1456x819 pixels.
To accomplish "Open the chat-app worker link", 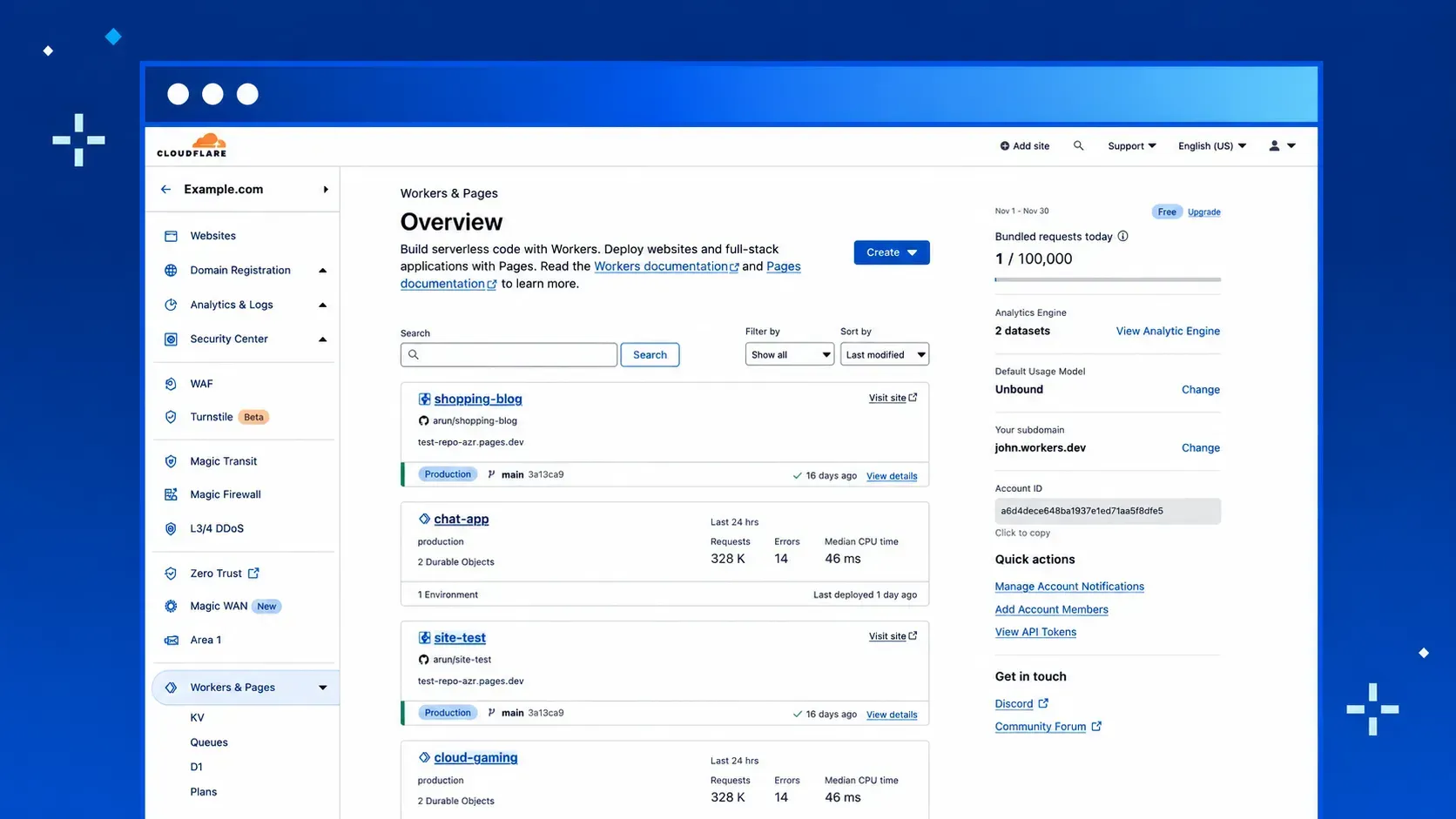I will point(462,519).
